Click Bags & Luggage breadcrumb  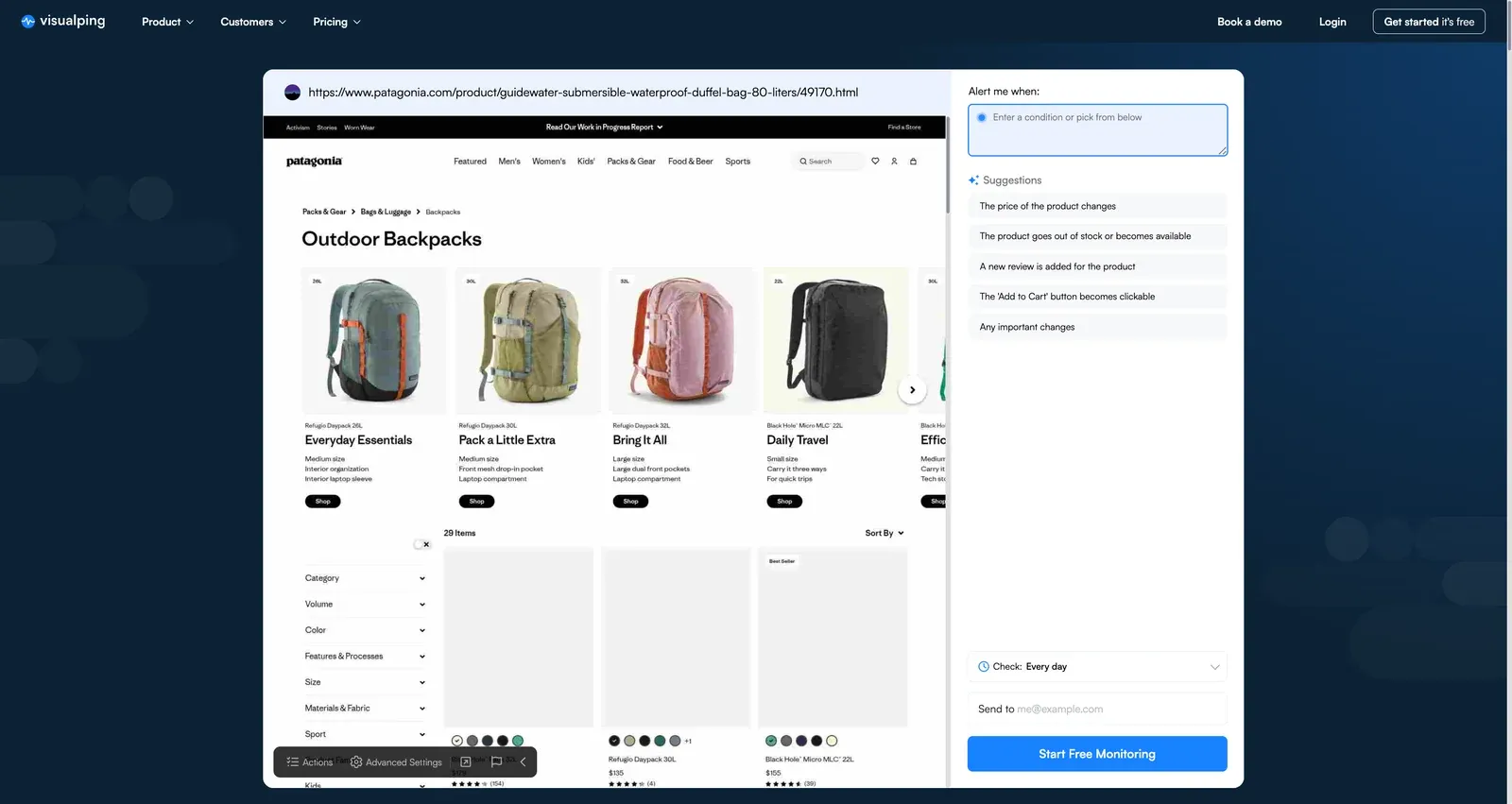[386, 212]
